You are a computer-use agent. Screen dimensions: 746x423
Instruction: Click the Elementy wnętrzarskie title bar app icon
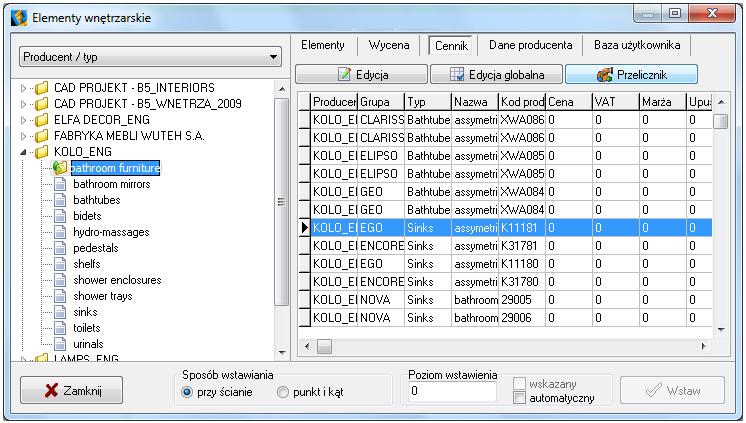coord(19,18)
